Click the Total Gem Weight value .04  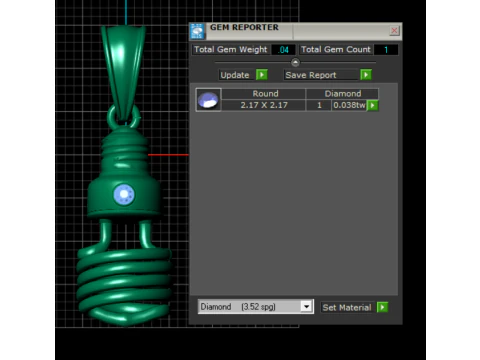click(283, 50)
